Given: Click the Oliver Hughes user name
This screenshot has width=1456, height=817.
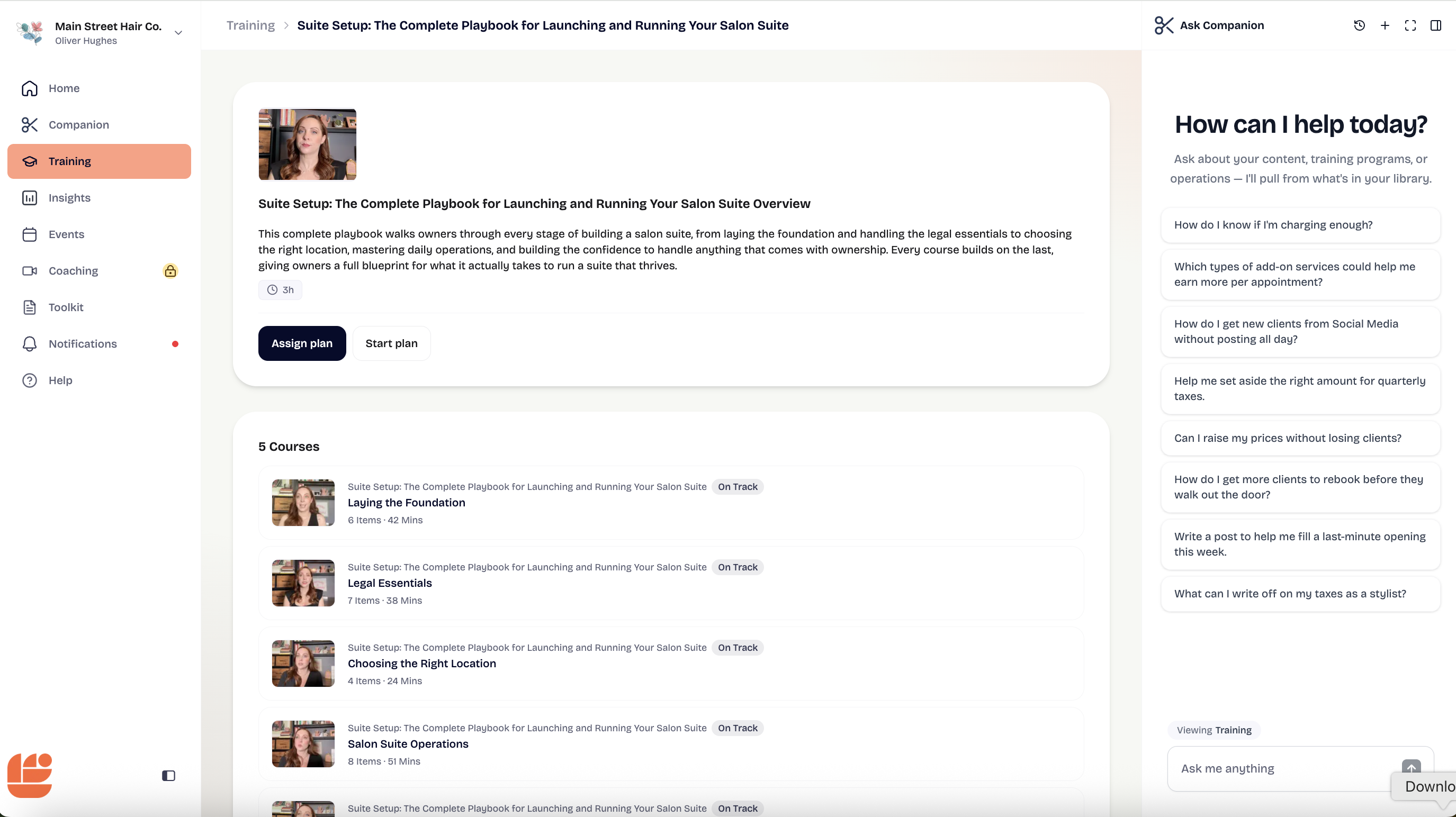Looking at the screenshot, I should coord(86,41).
